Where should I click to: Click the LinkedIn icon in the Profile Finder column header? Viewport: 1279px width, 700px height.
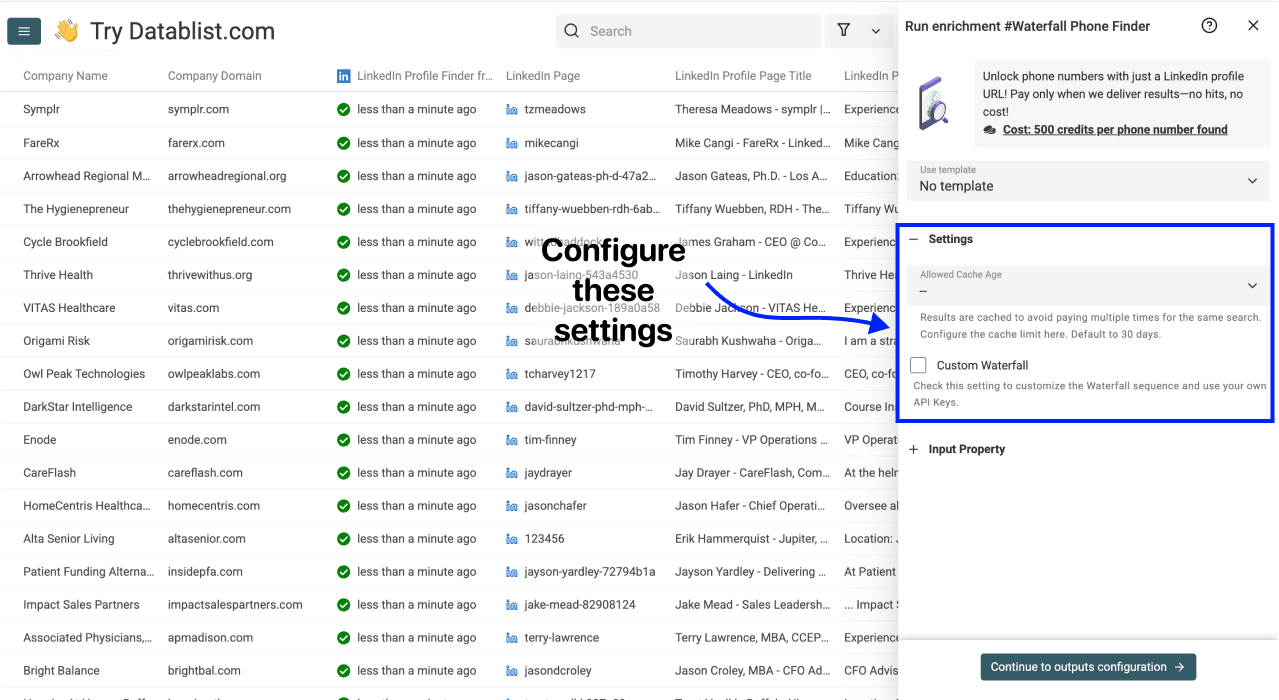tap(343, 75)
